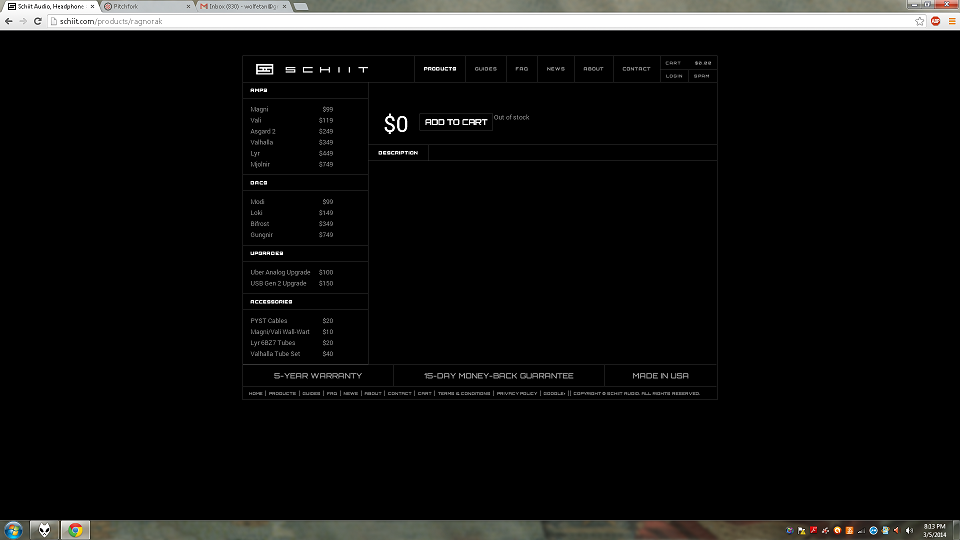Open the Adblock Plus extension icon
The width and height of the screenshot is (960, 540).
tap(936, 21)
